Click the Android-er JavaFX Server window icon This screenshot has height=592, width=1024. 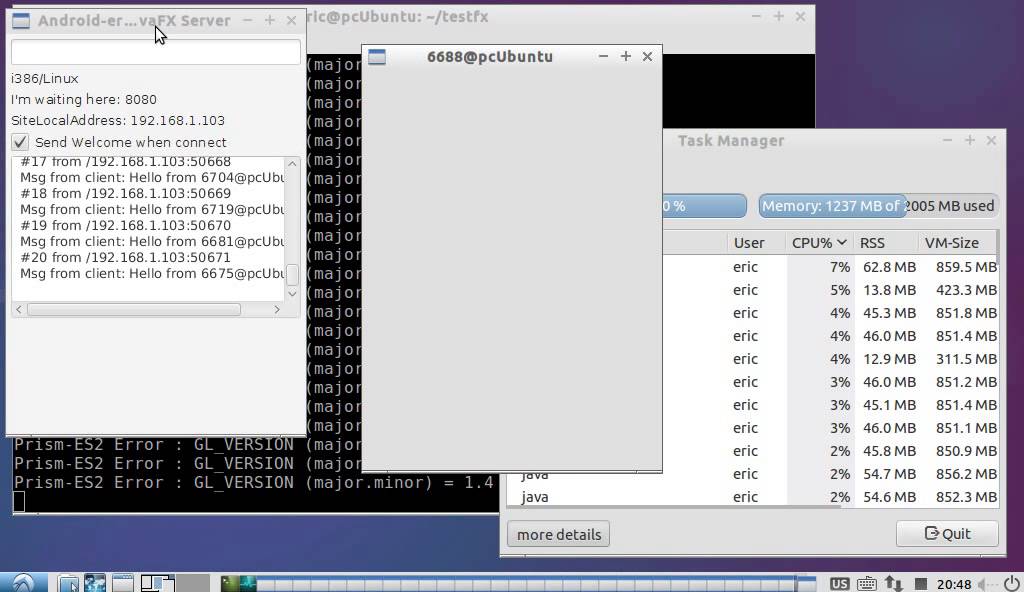21,21
